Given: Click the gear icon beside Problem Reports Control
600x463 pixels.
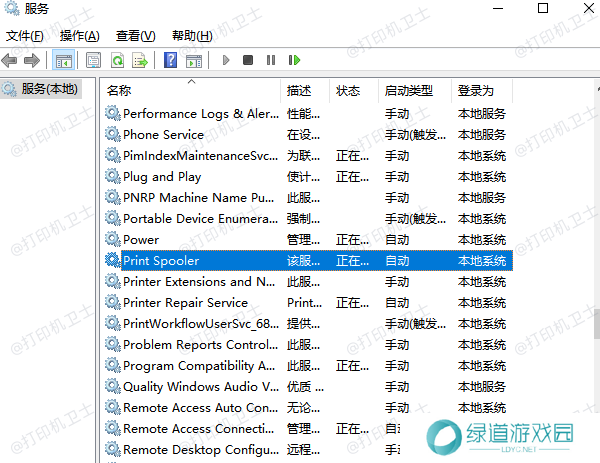Looking at the screenshot, I should click(x=113, y=344).
